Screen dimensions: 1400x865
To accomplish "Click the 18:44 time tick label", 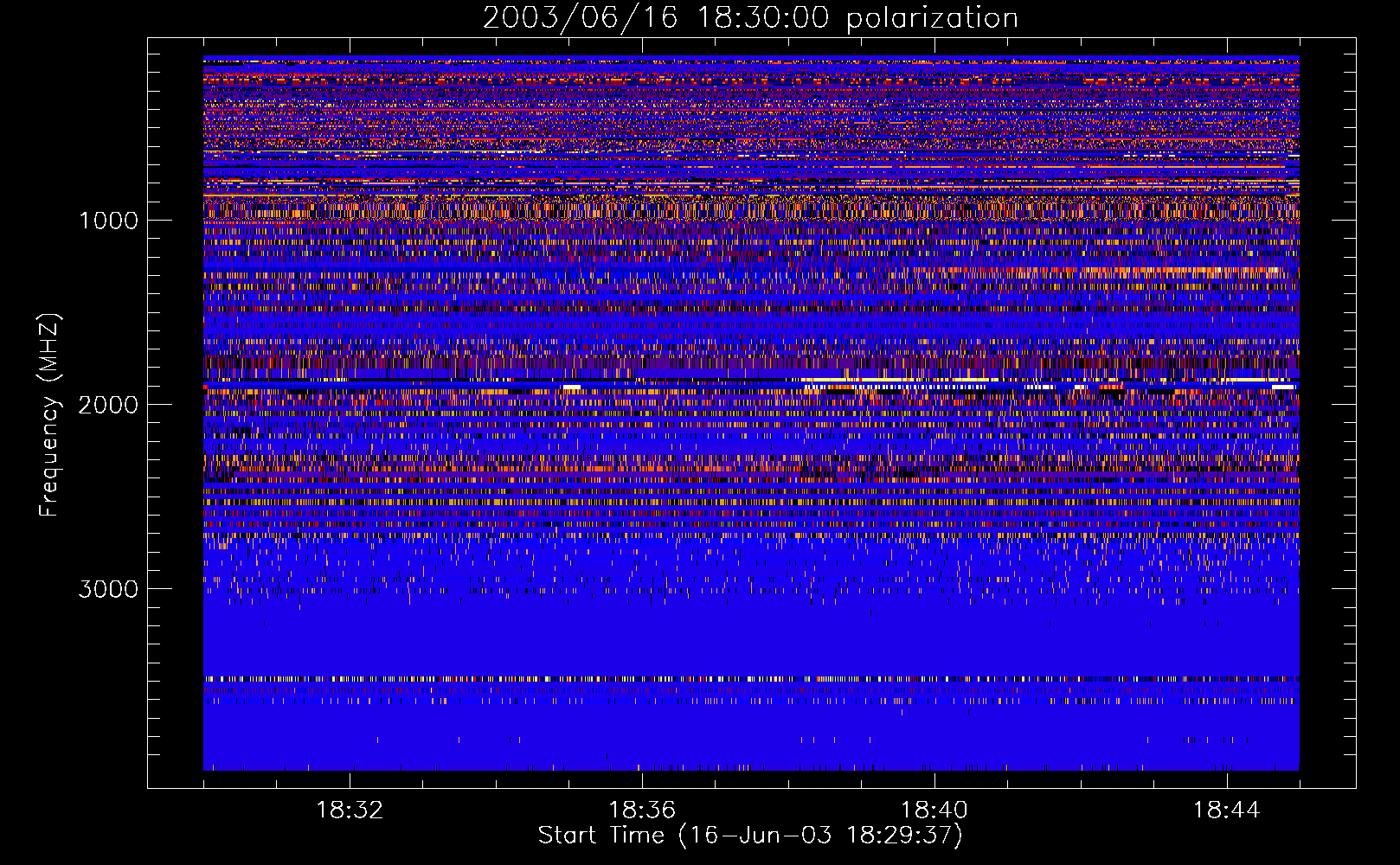I will point(1227,811).
